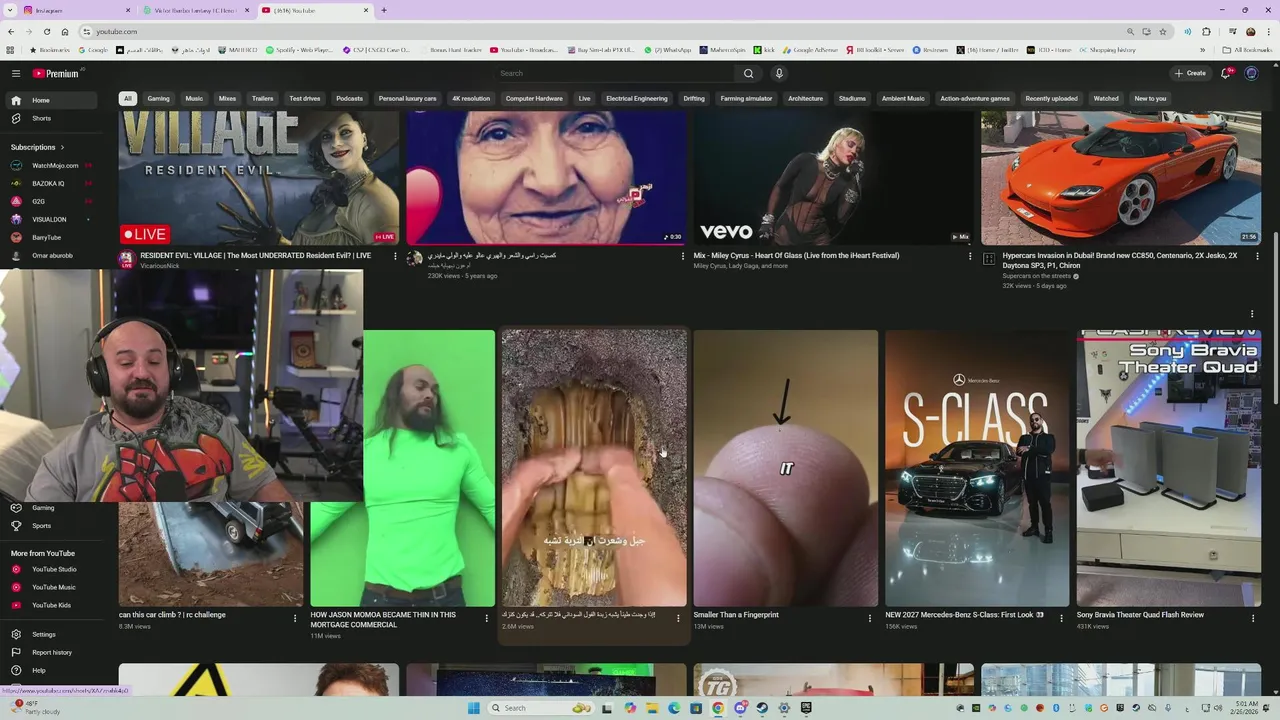The image size is (1280, 720).
Task: Open a new browser tab
Action: tap(384, 10)
